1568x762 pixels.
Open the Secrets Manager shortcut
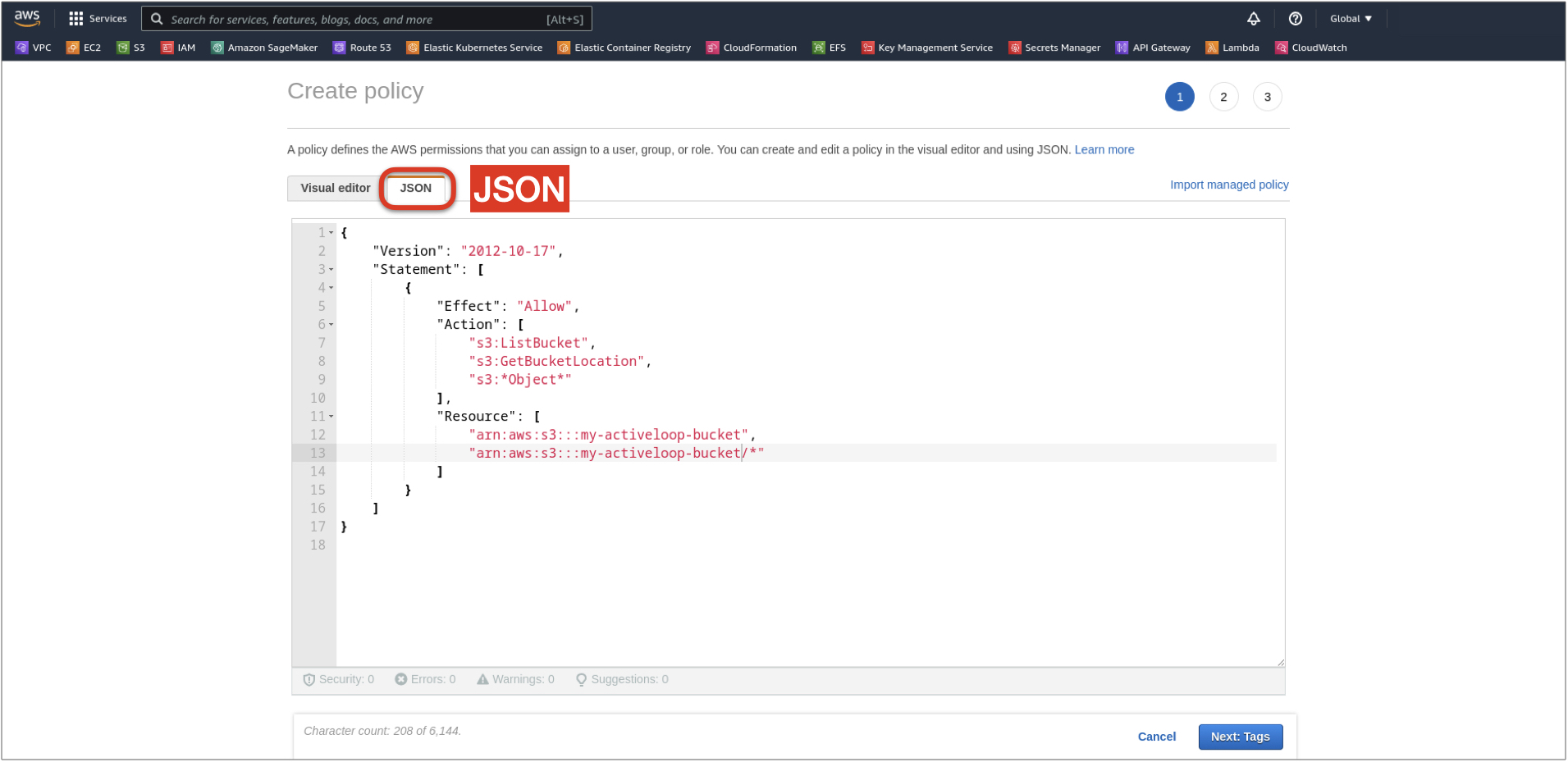[x=1054, y=48]
